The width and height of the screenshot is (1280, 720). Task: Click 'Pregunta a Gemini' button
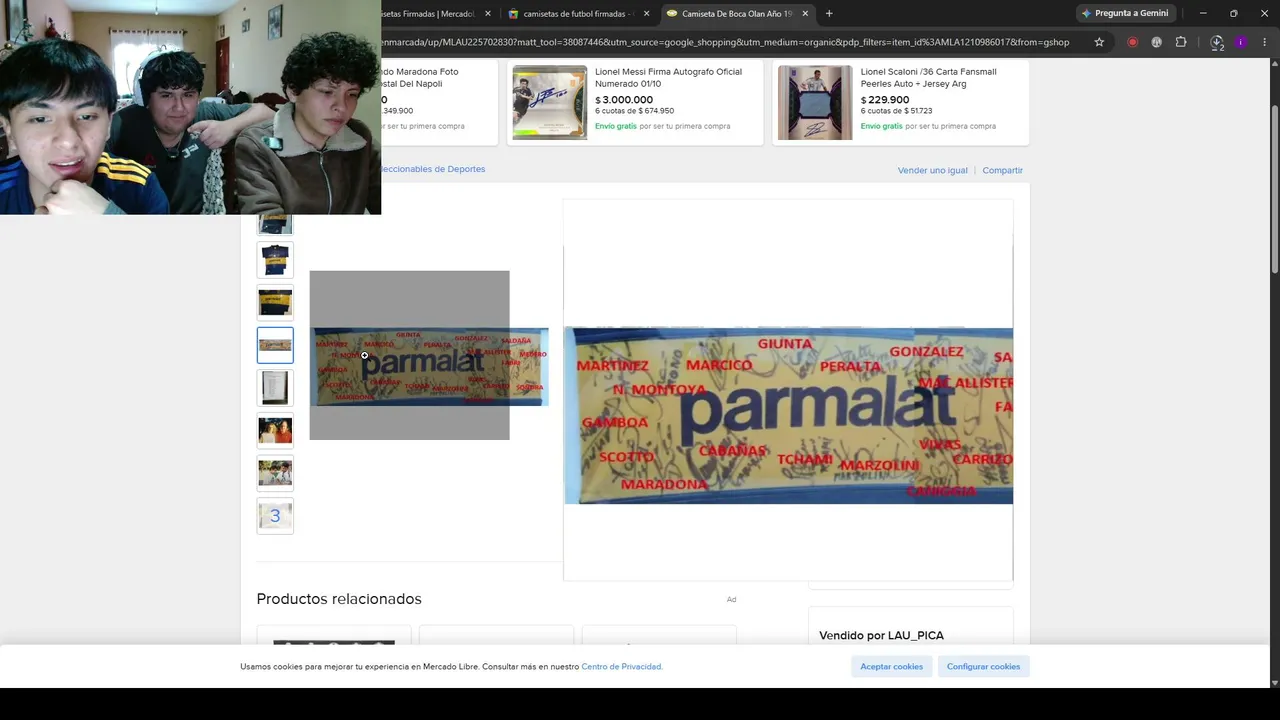pos(1125,14)
